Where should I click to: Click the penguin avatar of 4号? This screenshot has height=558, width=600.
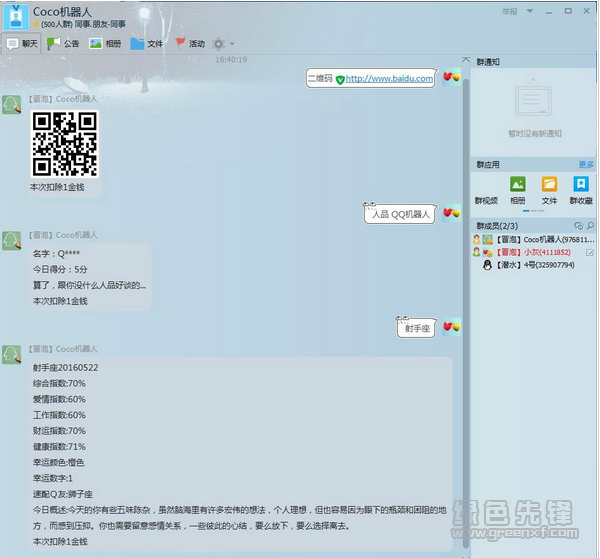pos(487,265)
